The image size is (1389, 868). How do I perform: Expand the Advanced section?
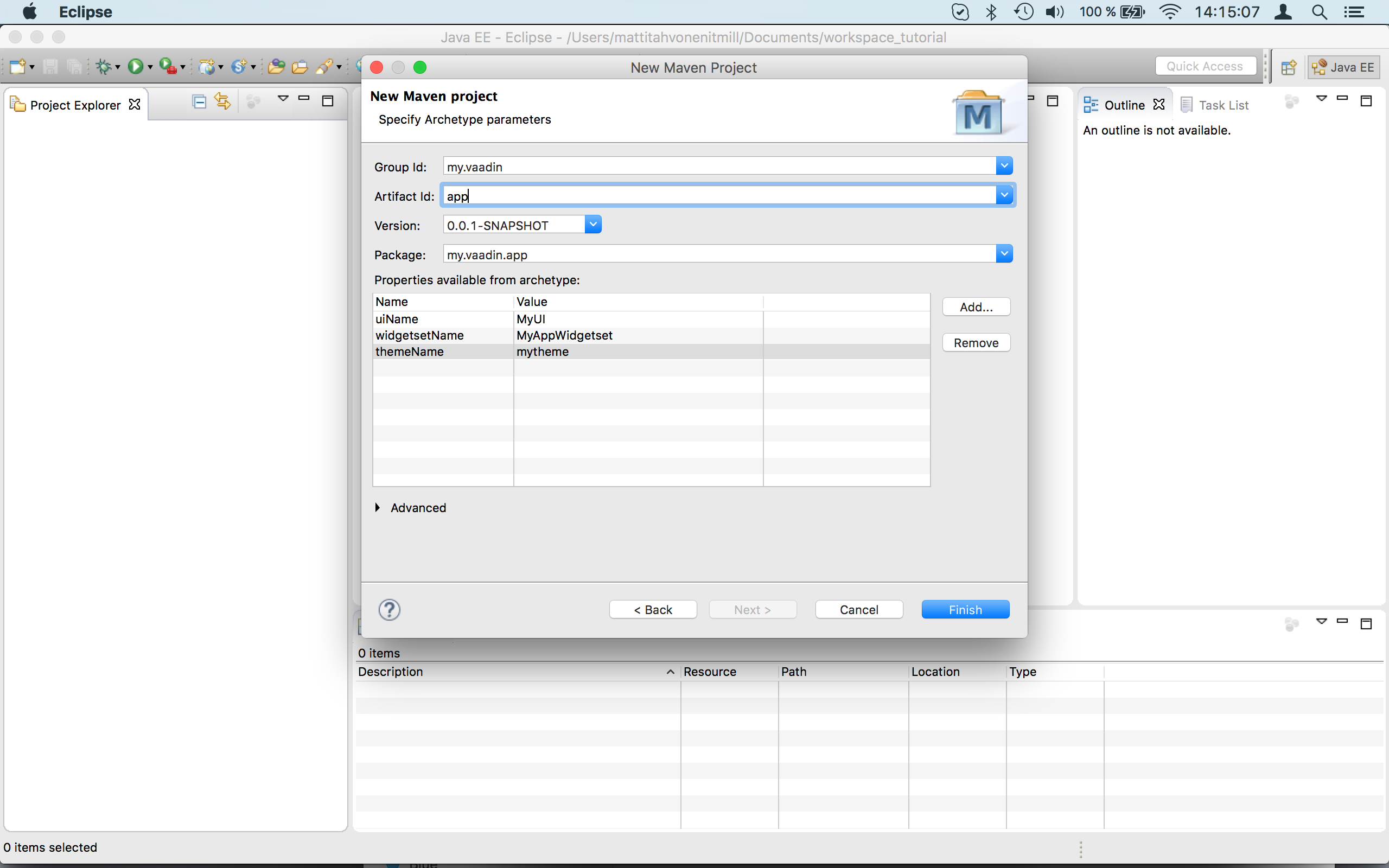pyautogui.click(x=378, y=507)
